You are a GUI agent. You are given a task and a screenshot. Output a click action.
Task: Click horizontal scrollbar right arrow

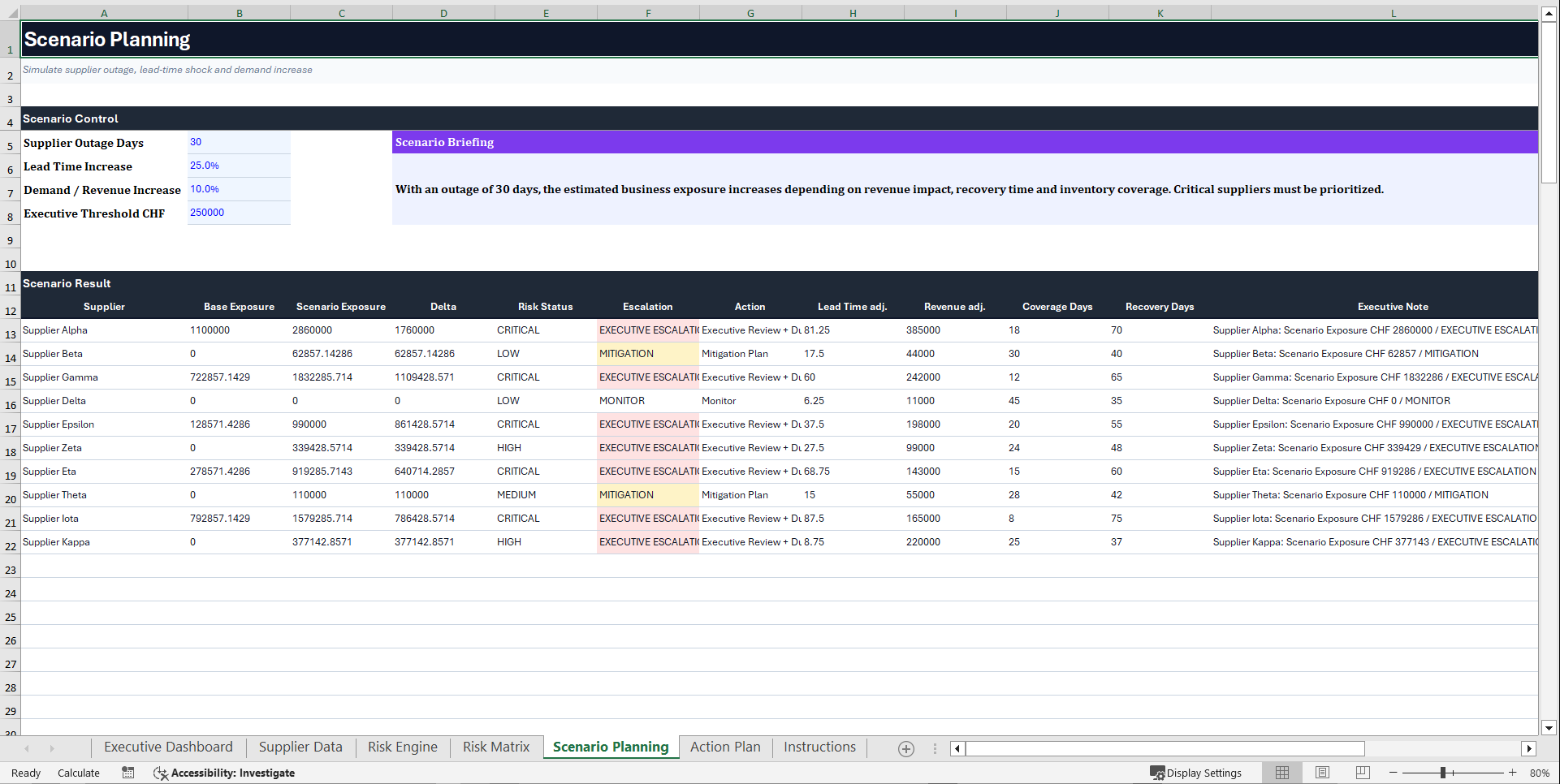click(1529, 748)
